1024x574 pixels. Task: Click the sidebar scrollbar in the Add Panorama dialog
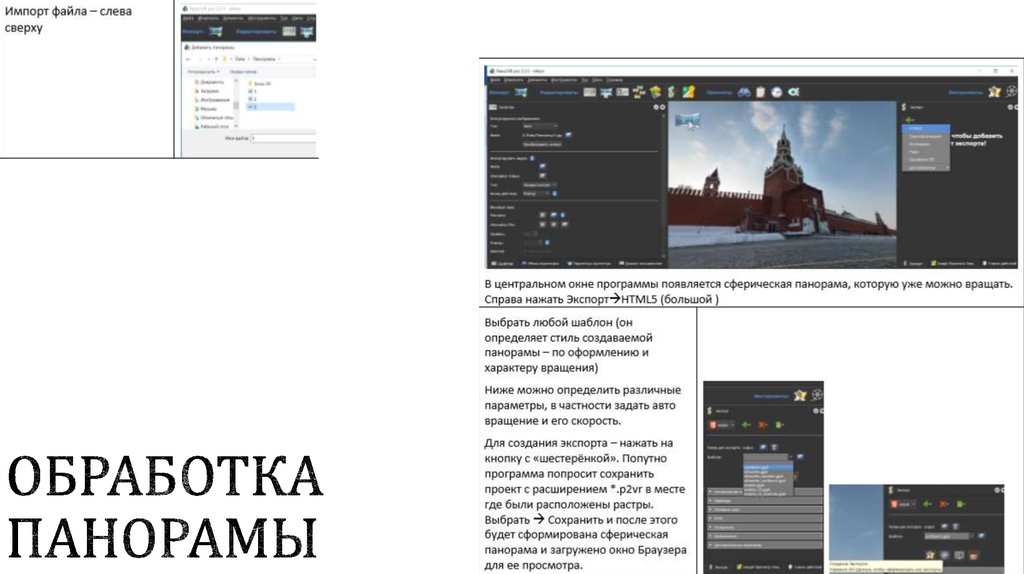(236, 103)
